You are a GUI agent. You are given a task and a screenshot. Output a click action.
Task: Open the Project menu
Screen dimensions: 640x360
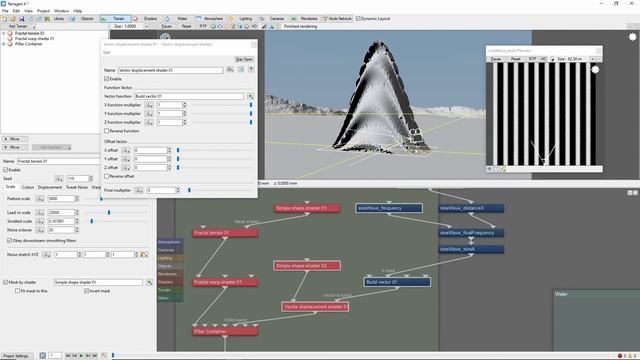click(x=43, y=11)
